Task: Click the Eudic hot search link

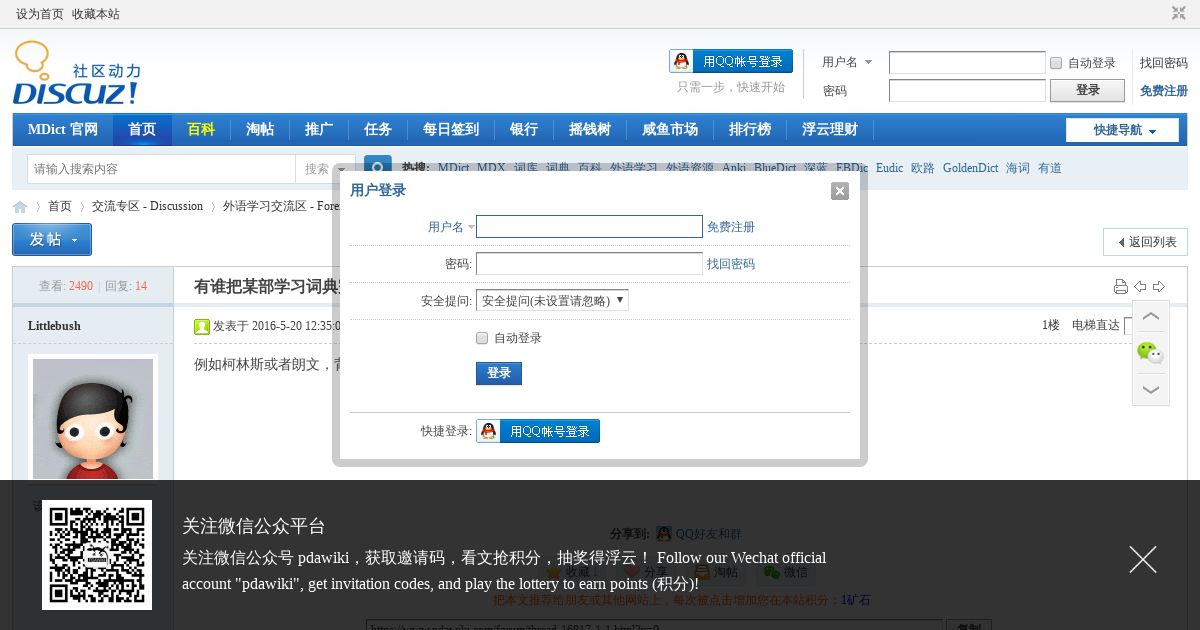Action: tap(889, 168)
